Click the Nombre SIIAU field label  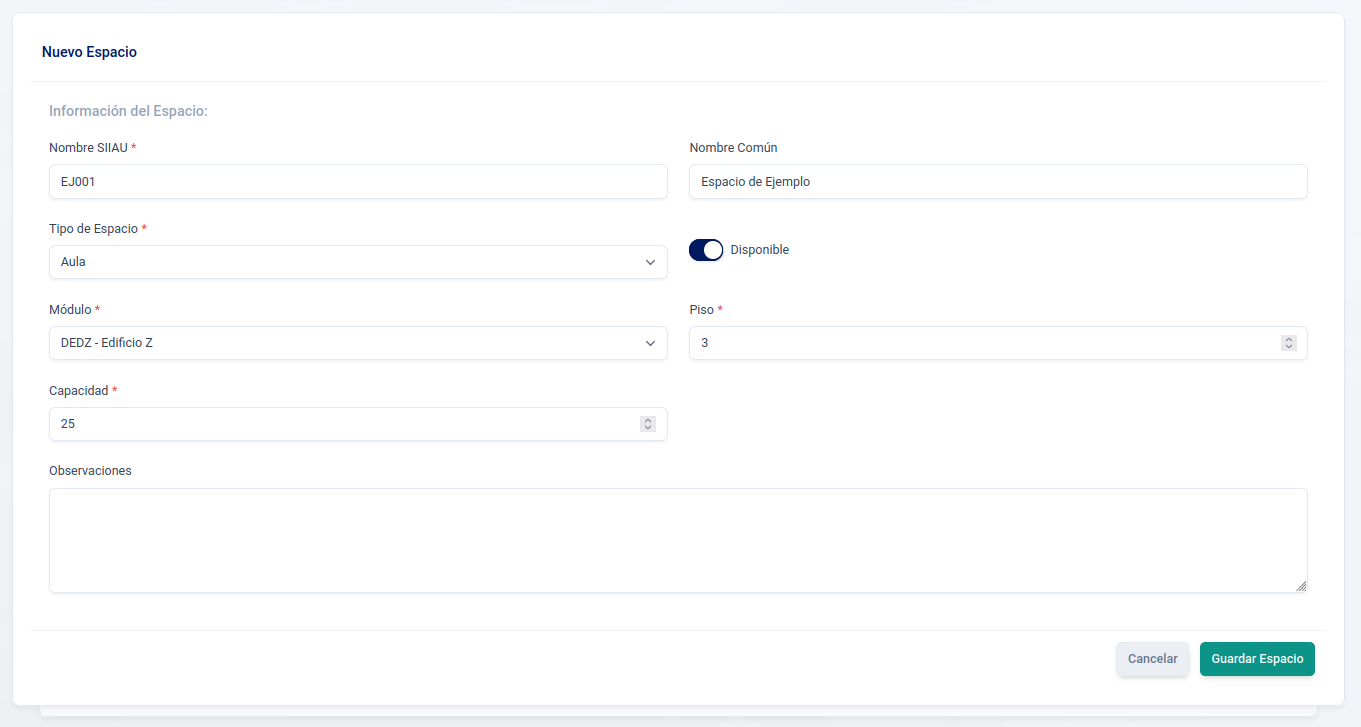click(x=88, y=148)
